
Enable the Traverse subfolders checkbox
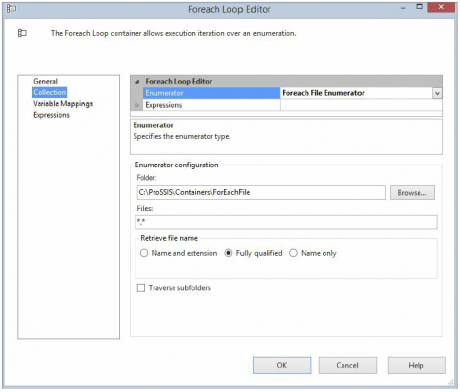click(x=141, y=288)
